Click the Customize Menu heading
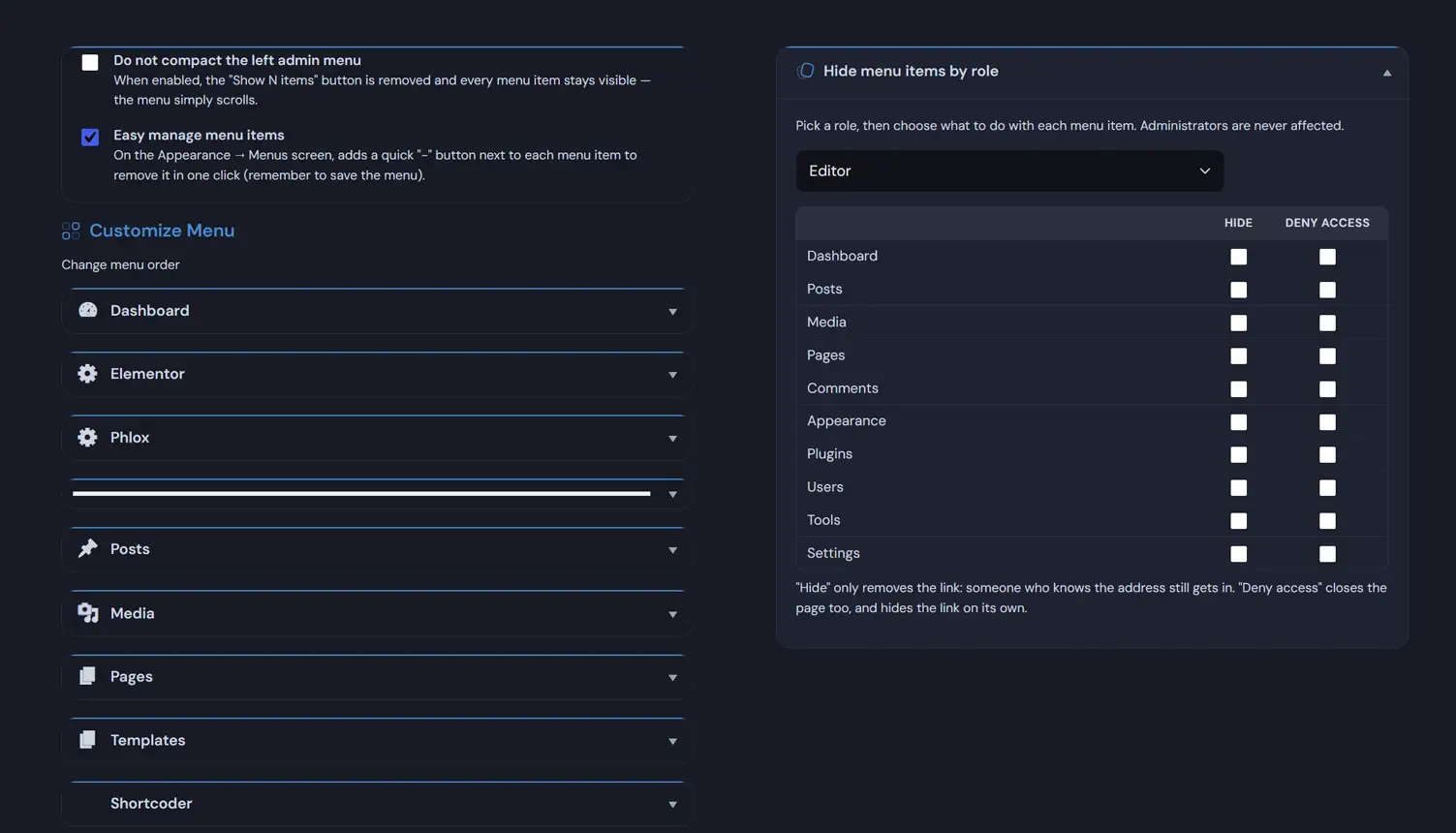The width and height of the screenshot is (1456, 833). click(x=162, y=231)
